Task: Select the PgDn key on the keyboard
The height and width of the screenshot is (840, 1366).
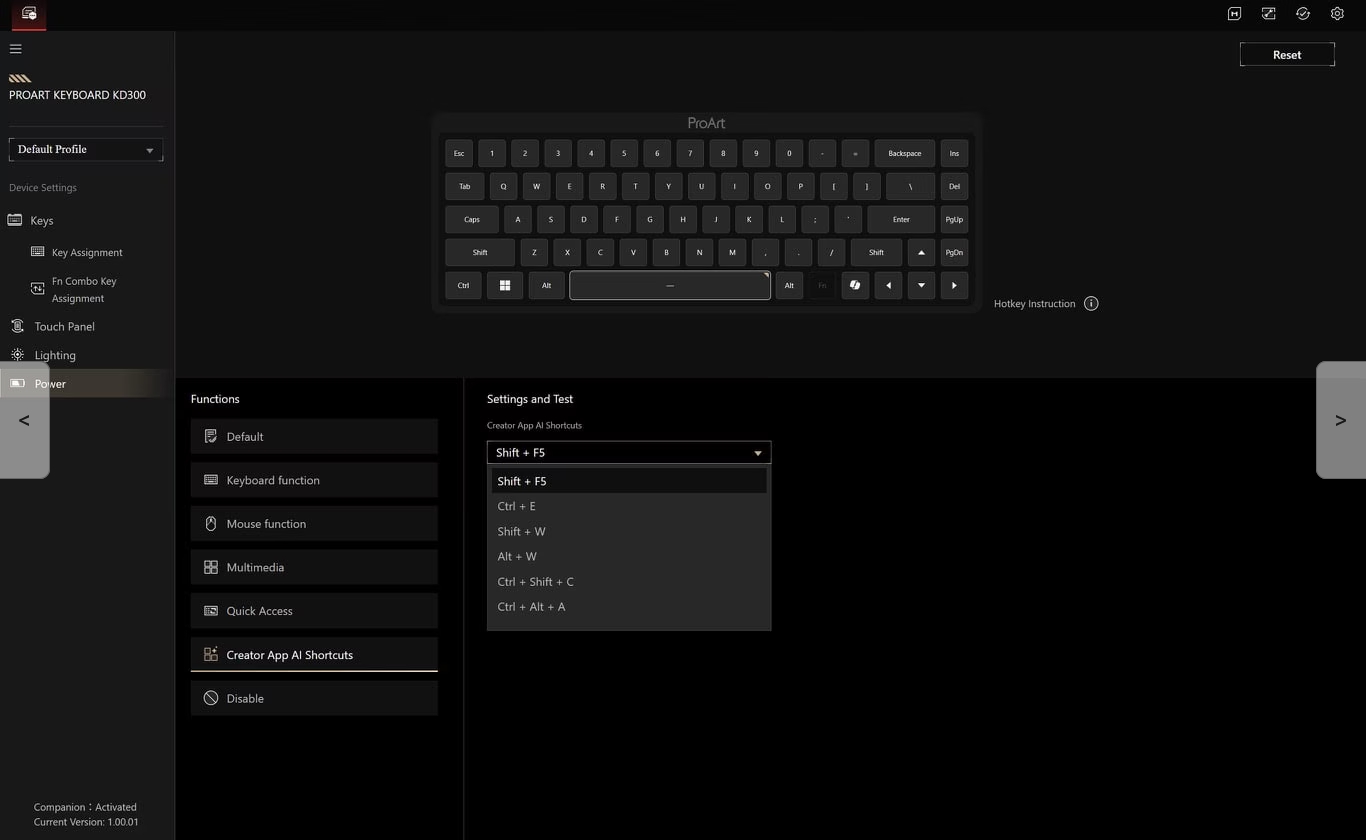Action: [954, 253]
